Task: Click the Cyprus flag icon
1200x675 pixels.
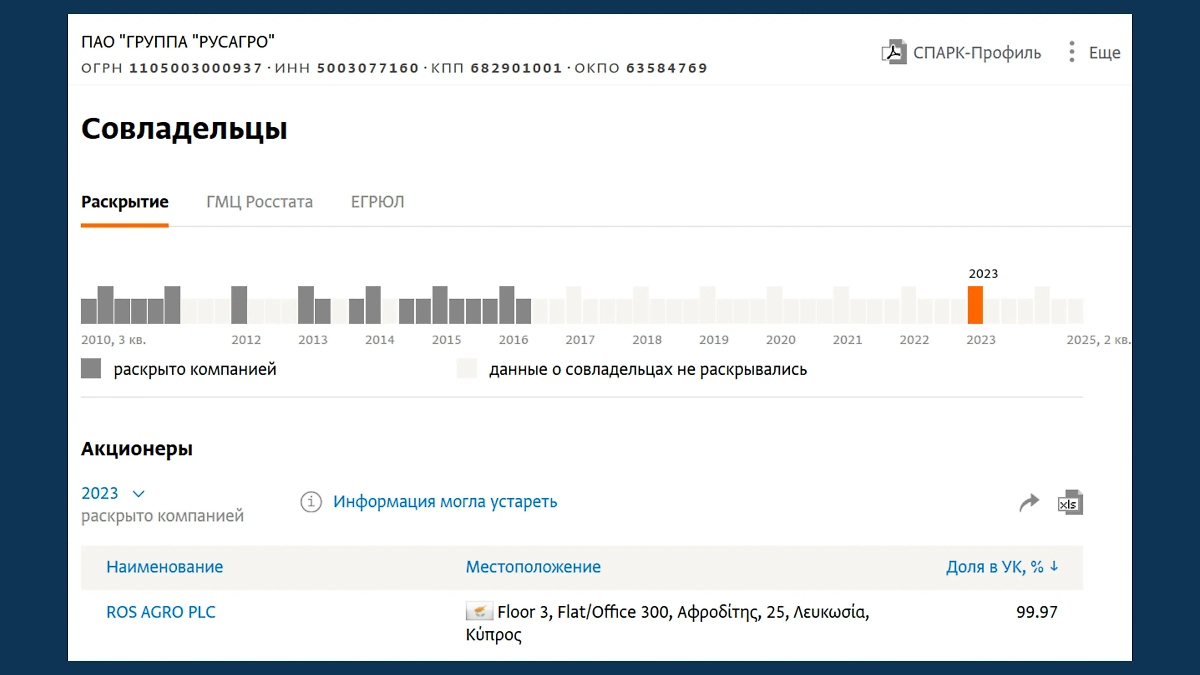Action: (479, 612)
